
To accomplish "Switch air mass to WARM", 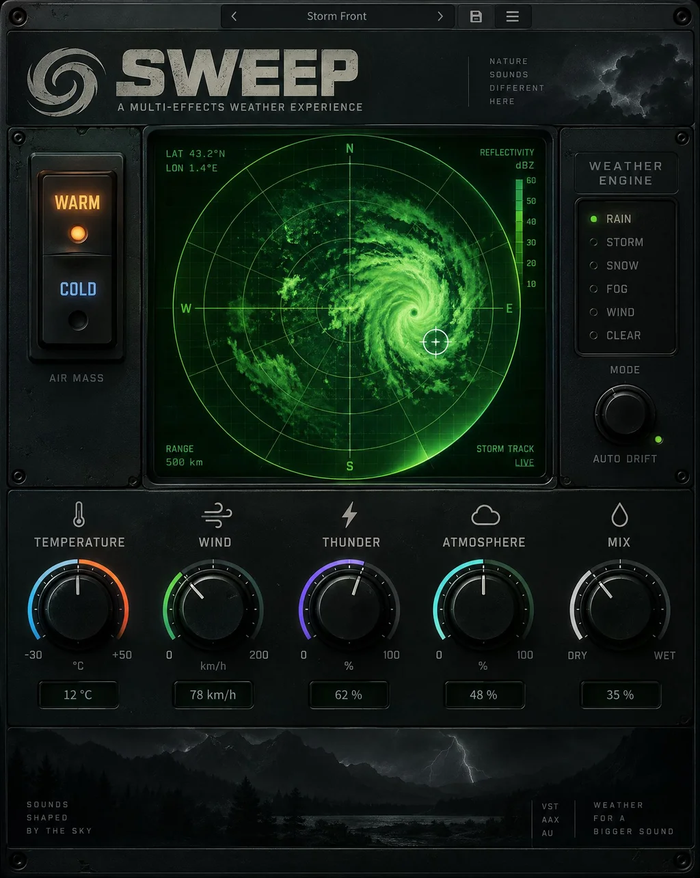I will click(x=77, y=214).
